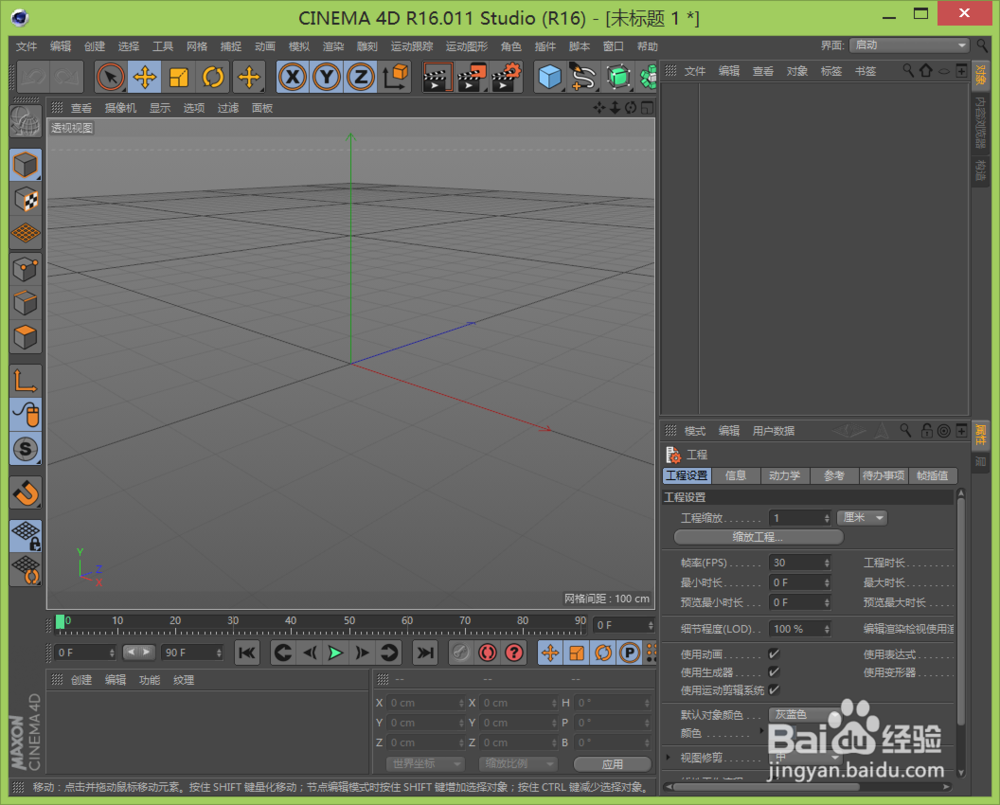The height and width of the screenshot is (805, 1000).
Task: Click the viewport toggle active view icon
Action: [x=647, y=108]
